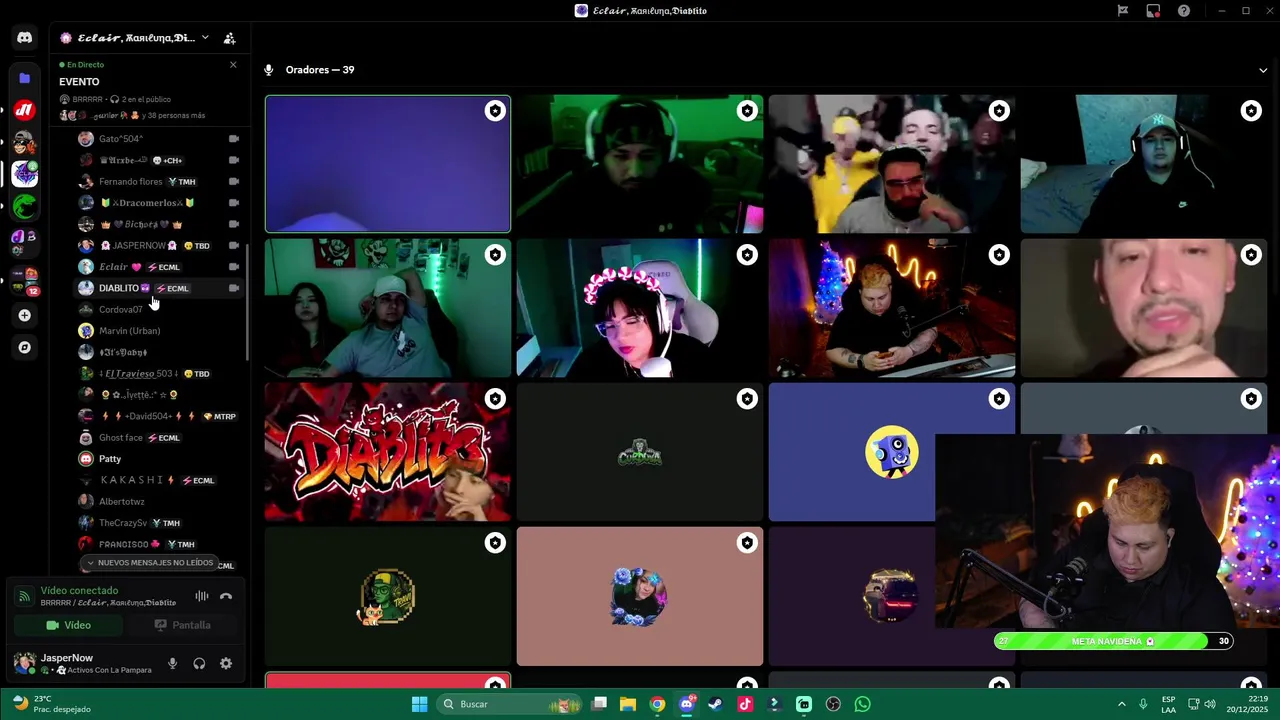Image resolution: width=1280 pixels, height=720 pixels.
Task: Open DIABLITO's profile in speaker list
Action: pos(160,288)
